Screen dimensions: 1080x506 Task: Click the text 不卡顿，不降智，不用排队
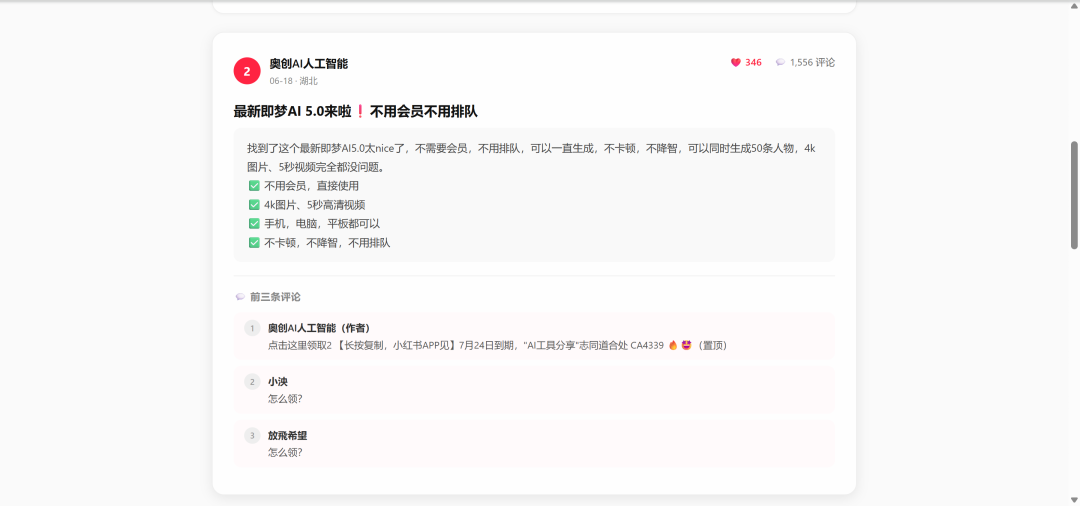coord(327,243)
